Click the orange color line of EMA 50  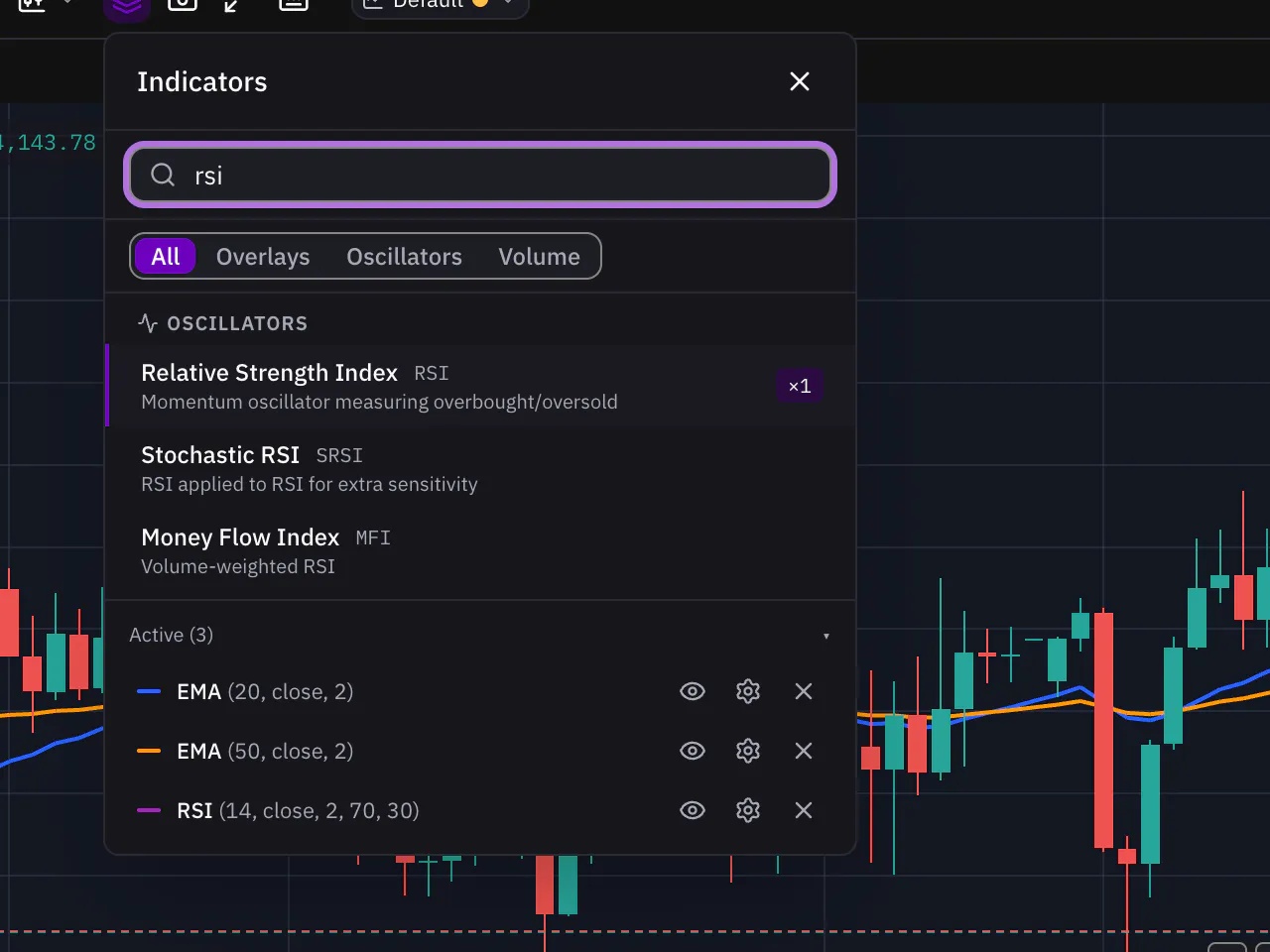149,751
